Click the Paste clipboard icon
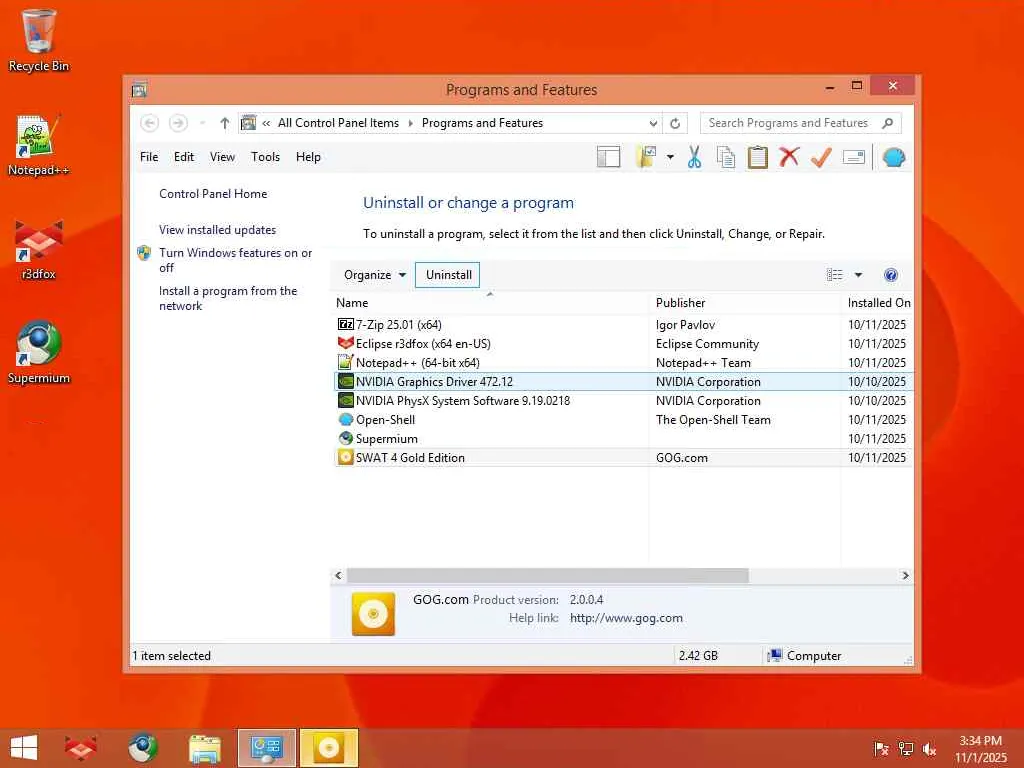Viewport: 1024px width, 768px height. tap(758, 157)
